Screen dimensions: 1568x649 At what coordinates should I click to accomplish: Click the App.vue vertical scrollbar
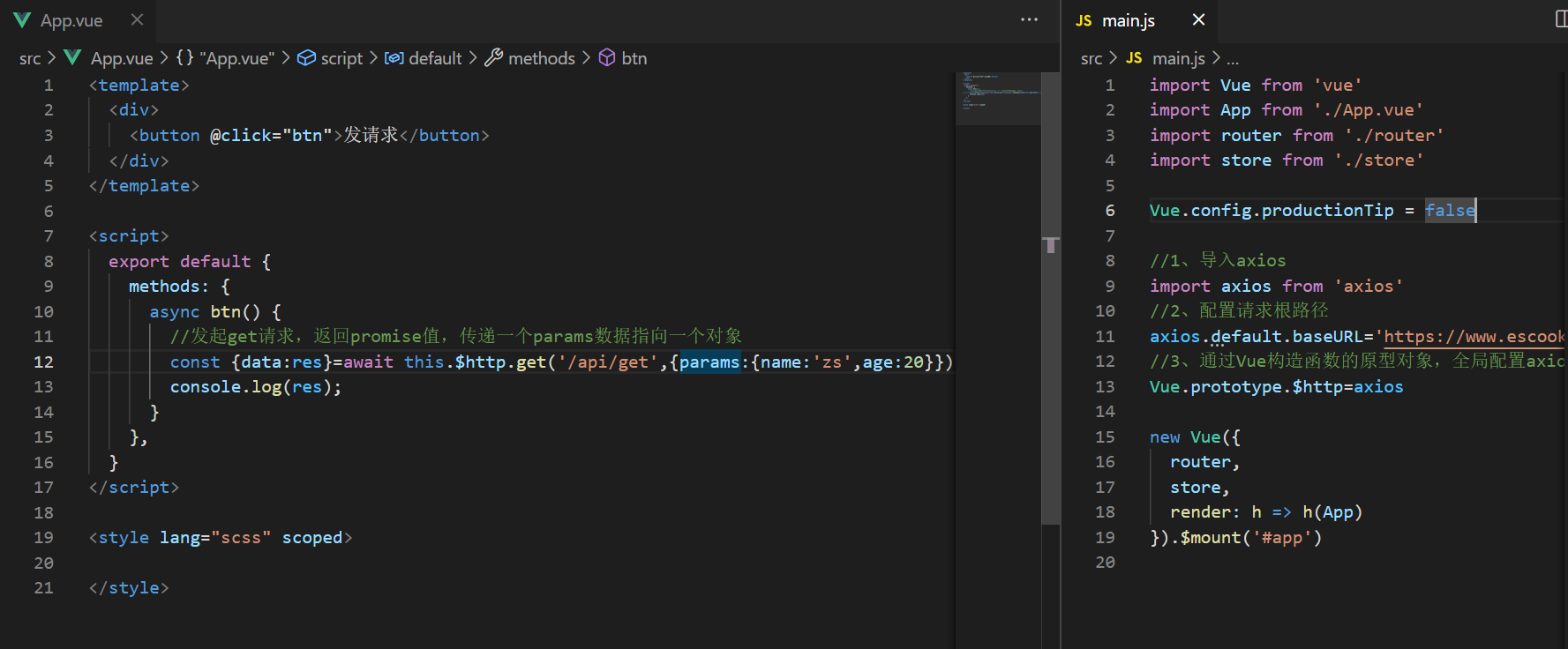1050,298
